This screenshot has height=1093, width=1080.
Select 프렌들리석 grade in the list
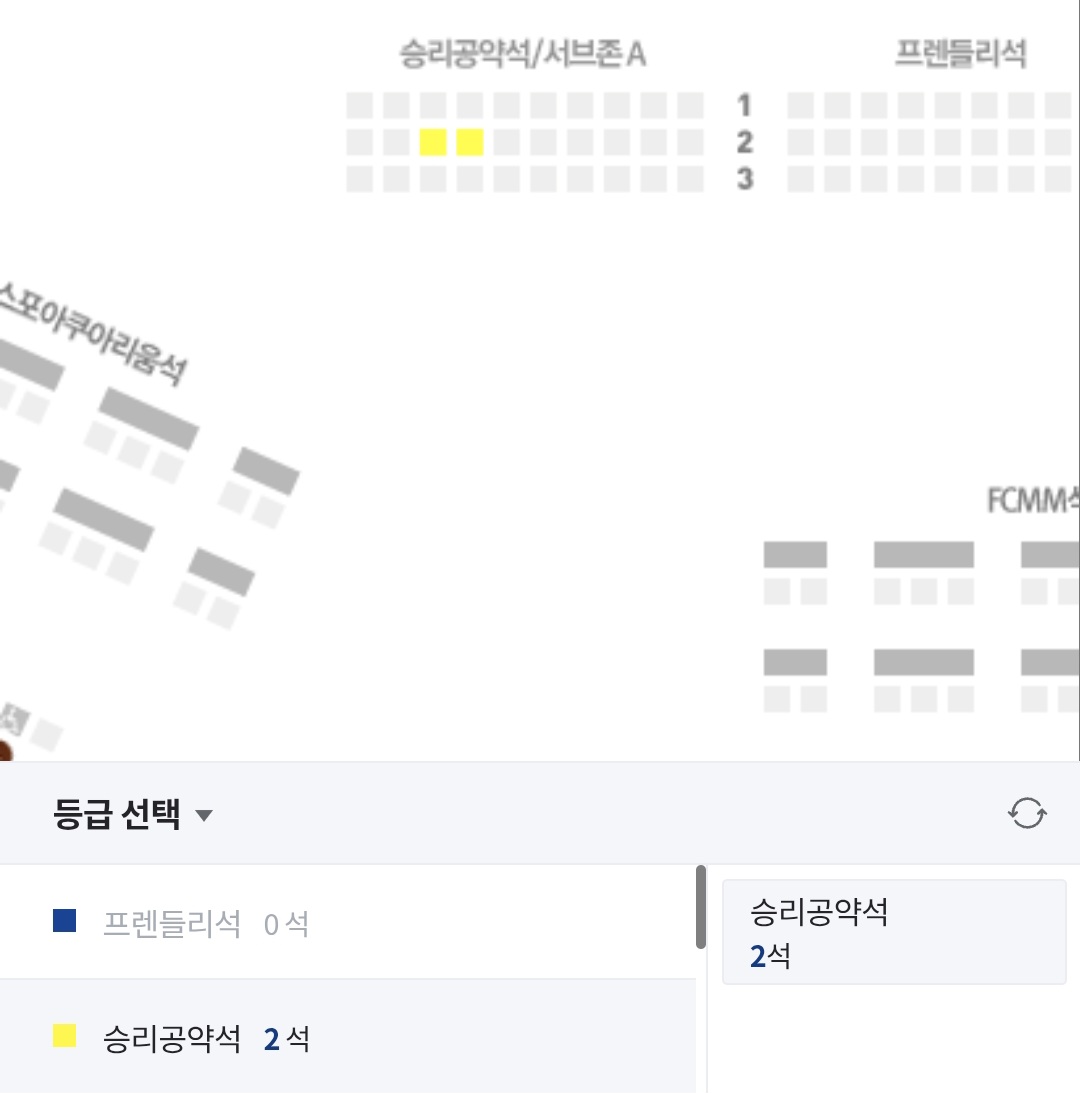172,923
